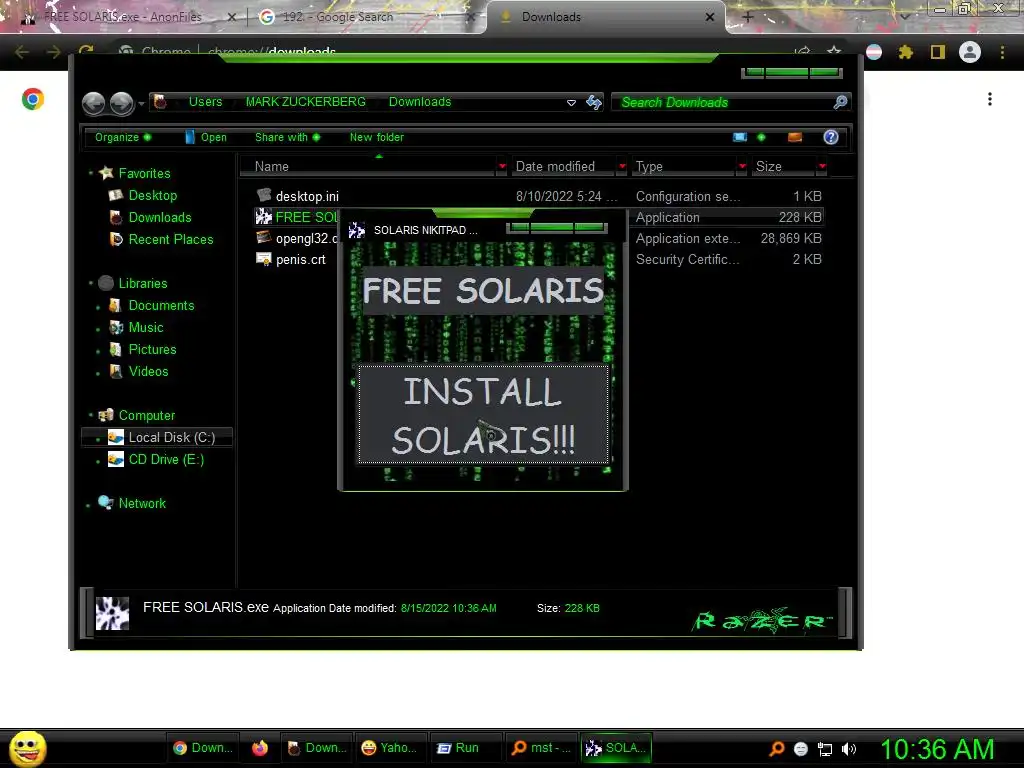Open the Name column filter dropdown
The width and height of the screenshot is (1024, 768).
click(502, 167)
